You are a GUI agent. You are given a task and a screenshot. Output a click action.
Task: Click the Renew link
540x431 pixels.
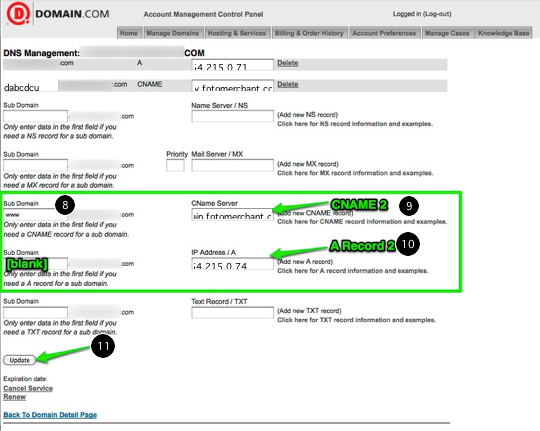tap(15, 397)
